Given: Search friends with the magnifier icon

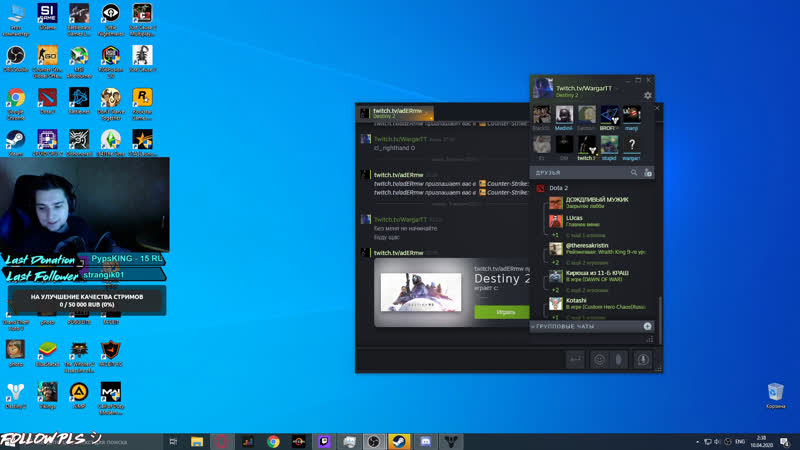Looking at the screenshot, I should [634, 173].
